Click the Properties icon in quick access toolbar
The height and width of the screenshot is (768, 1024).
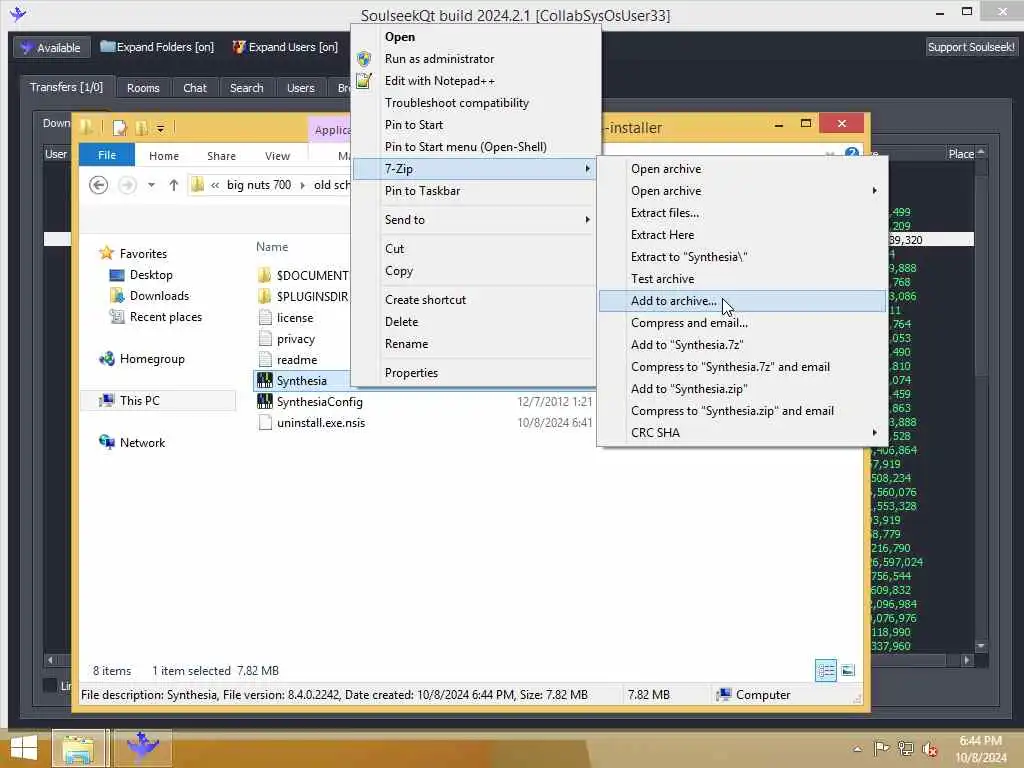coord(120,127)
